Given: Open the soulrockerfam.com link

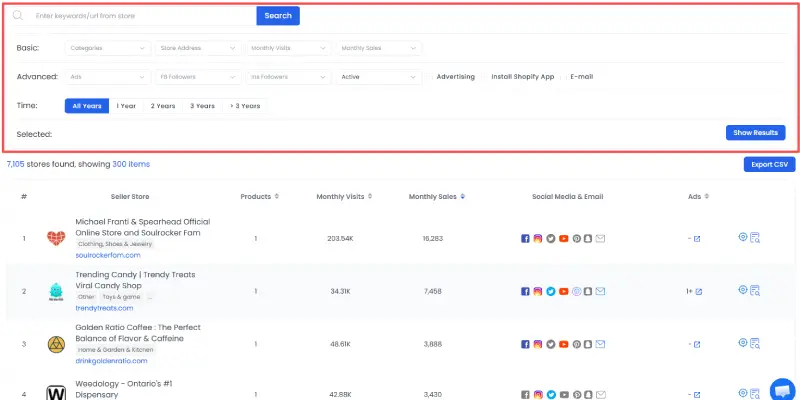Looking at the screenshot, I should [108, 255].
